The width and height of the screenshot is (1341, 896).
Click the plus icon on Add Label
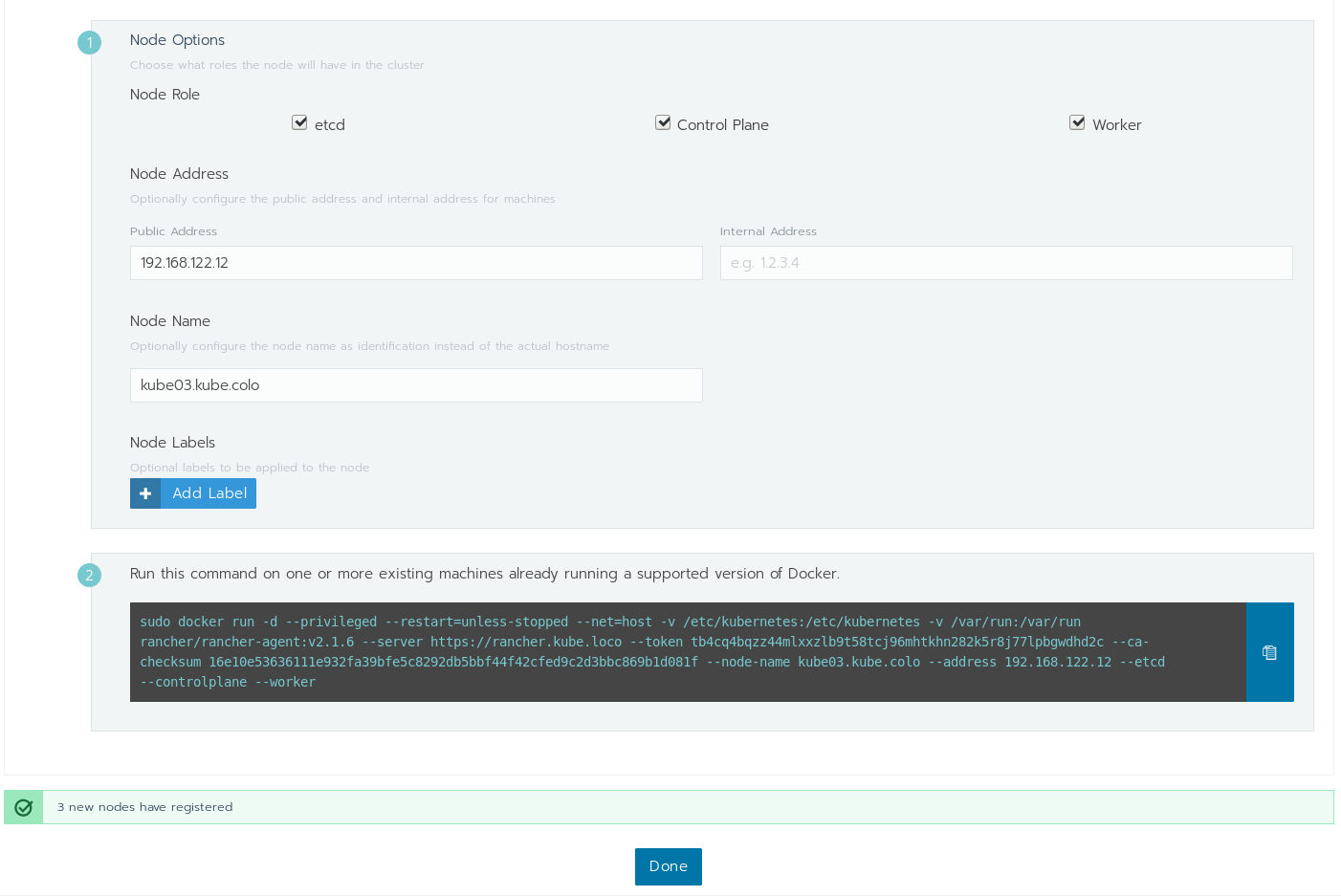[145, 493]
